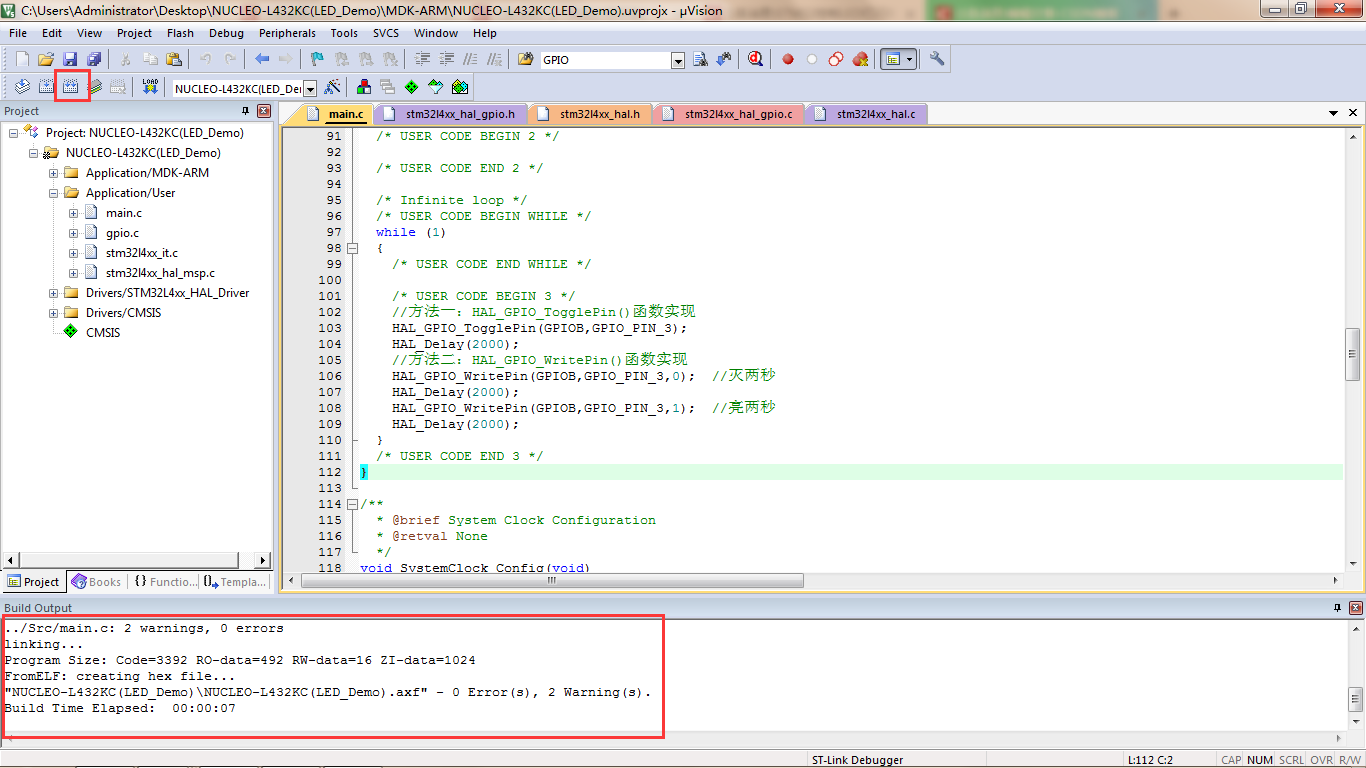Open the GPIO find combo box dropdown
Screen dimensions: 1366x768
pos(678,61)
